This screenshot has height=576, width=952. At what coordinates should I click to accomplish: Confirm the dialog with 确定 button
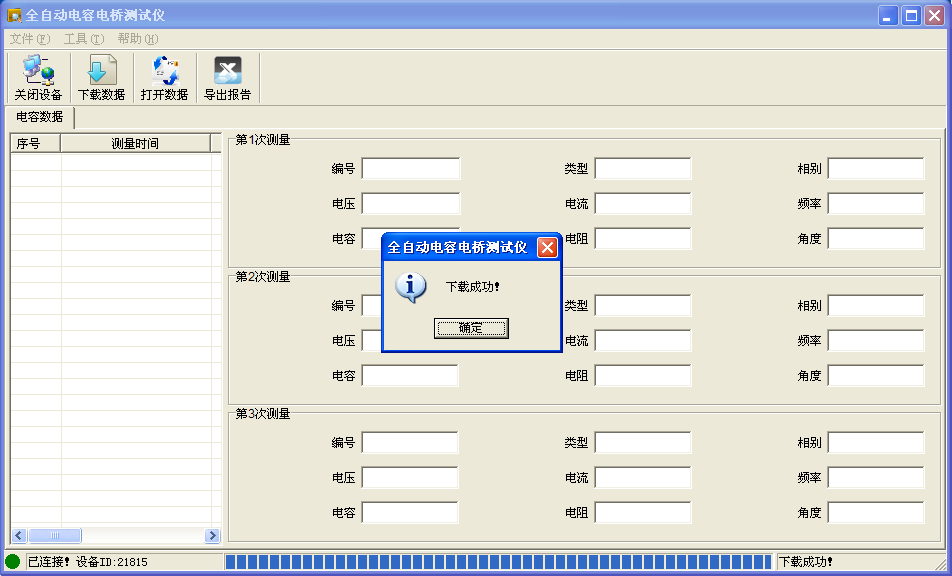[471, 328]
